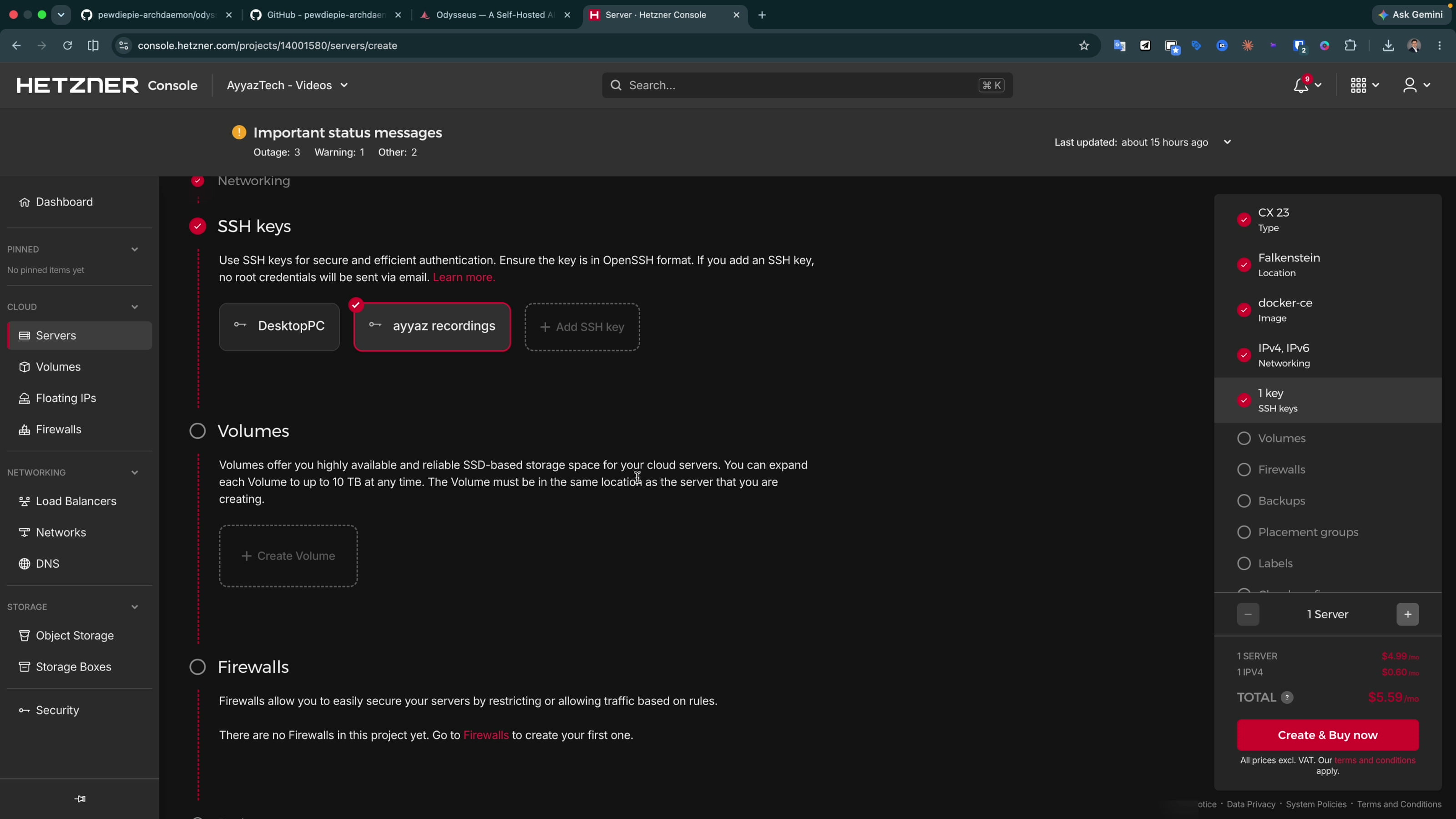Reload the page
The image size is (1456, 819).
coord(67,46)
